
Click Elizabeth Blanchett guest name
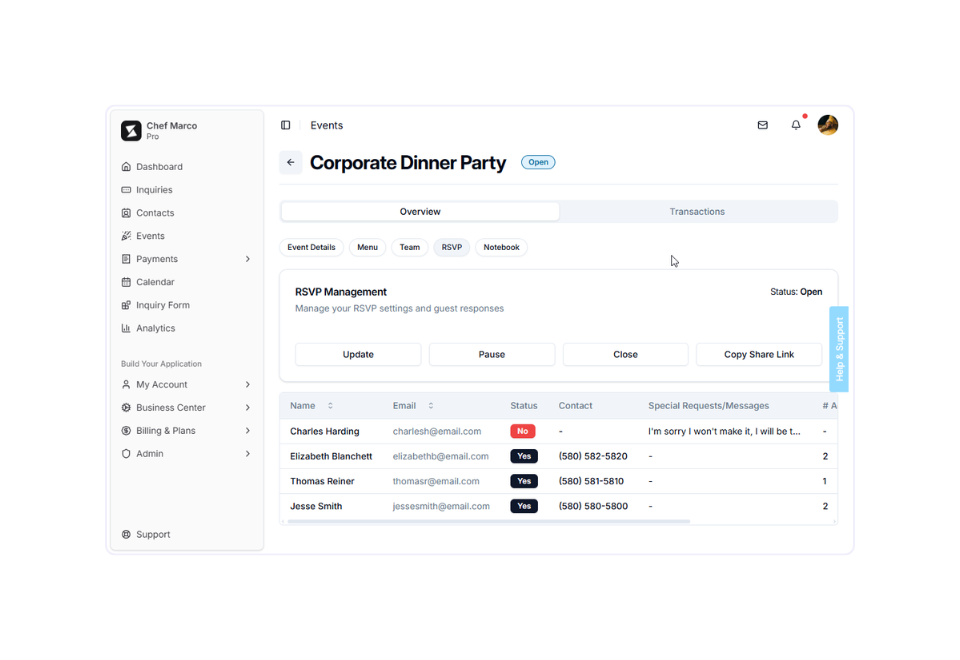coord(331,457)
